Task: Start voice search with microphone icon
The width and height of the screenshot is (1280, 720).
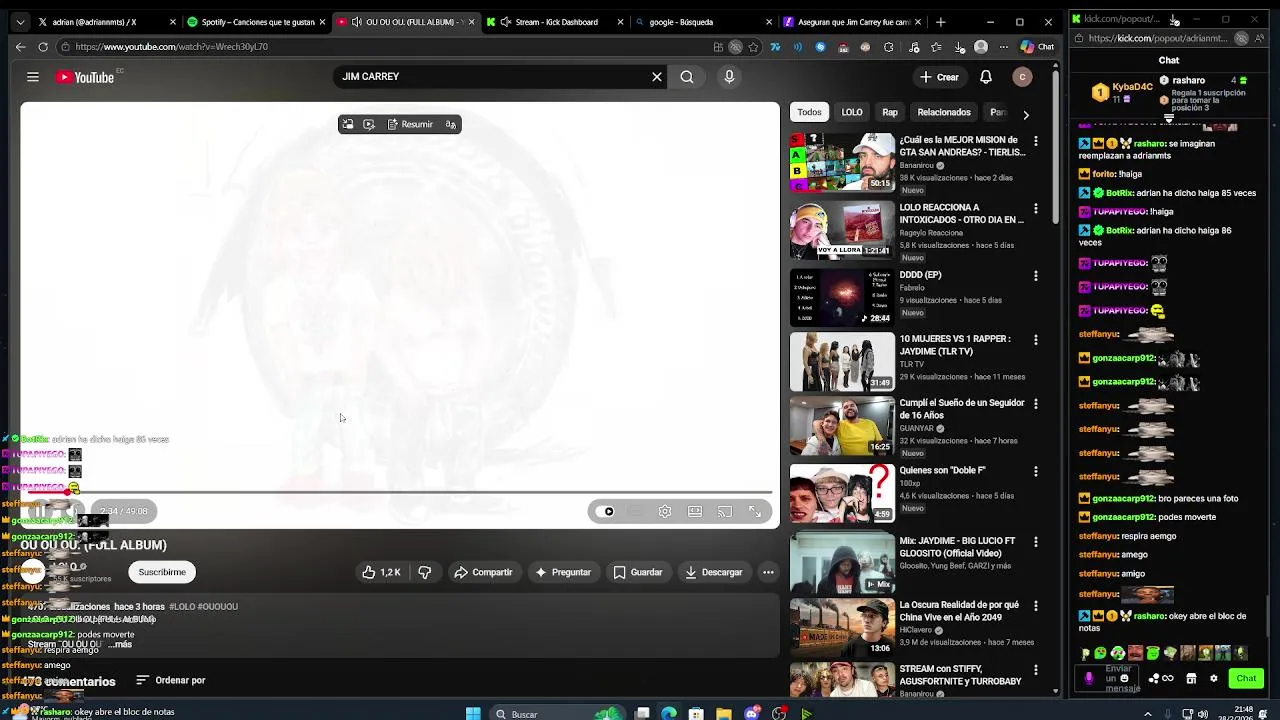Action: (x=729, y=77)
